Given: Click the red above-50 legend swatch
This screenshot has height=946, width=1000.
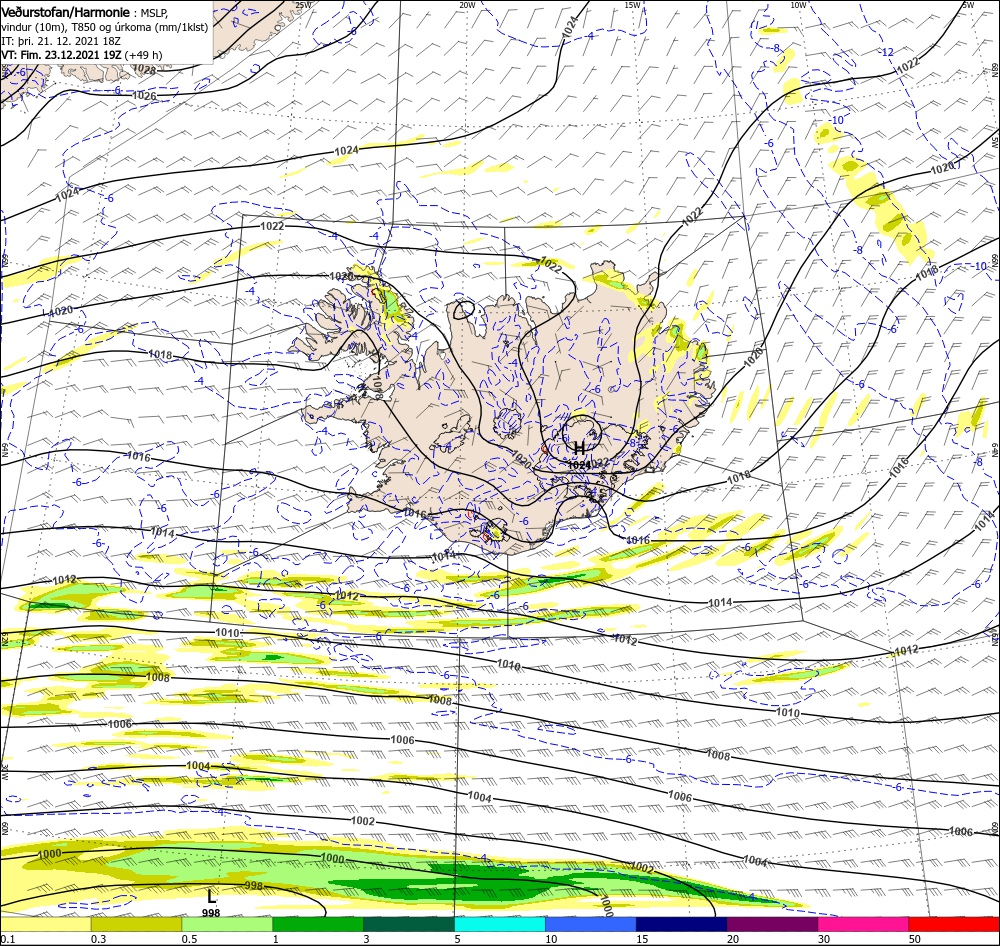Looking at the screenshot, I should (954, 924).
